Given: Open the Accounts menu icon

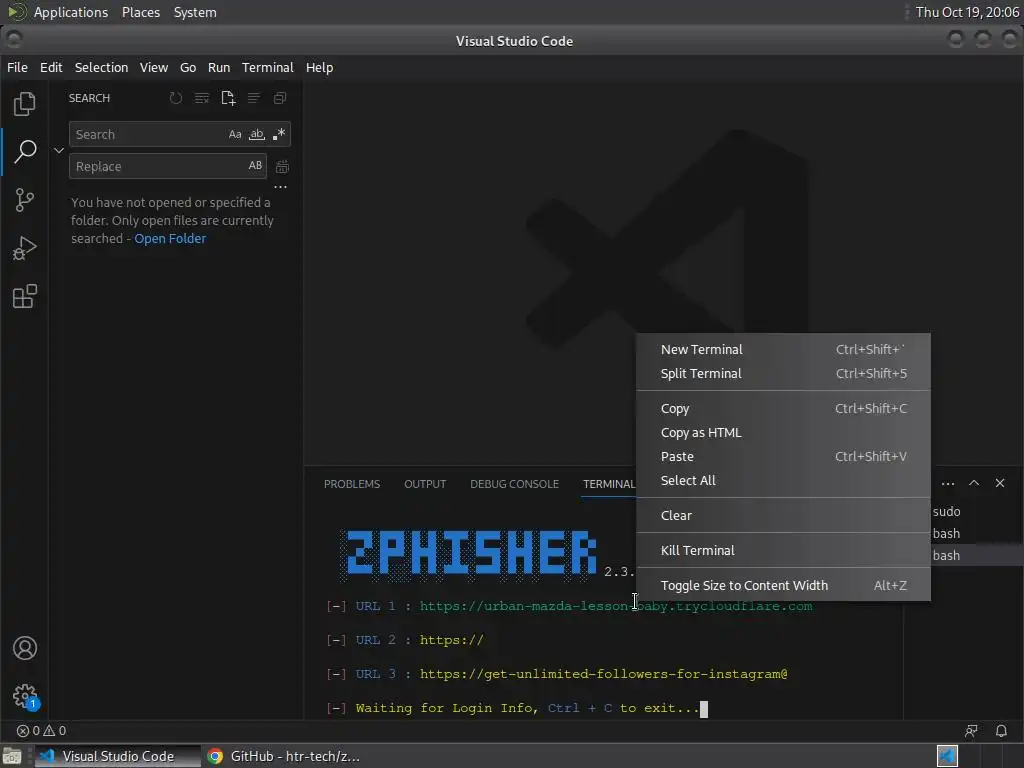Looking at the screenshot, I should click(25, 648).
